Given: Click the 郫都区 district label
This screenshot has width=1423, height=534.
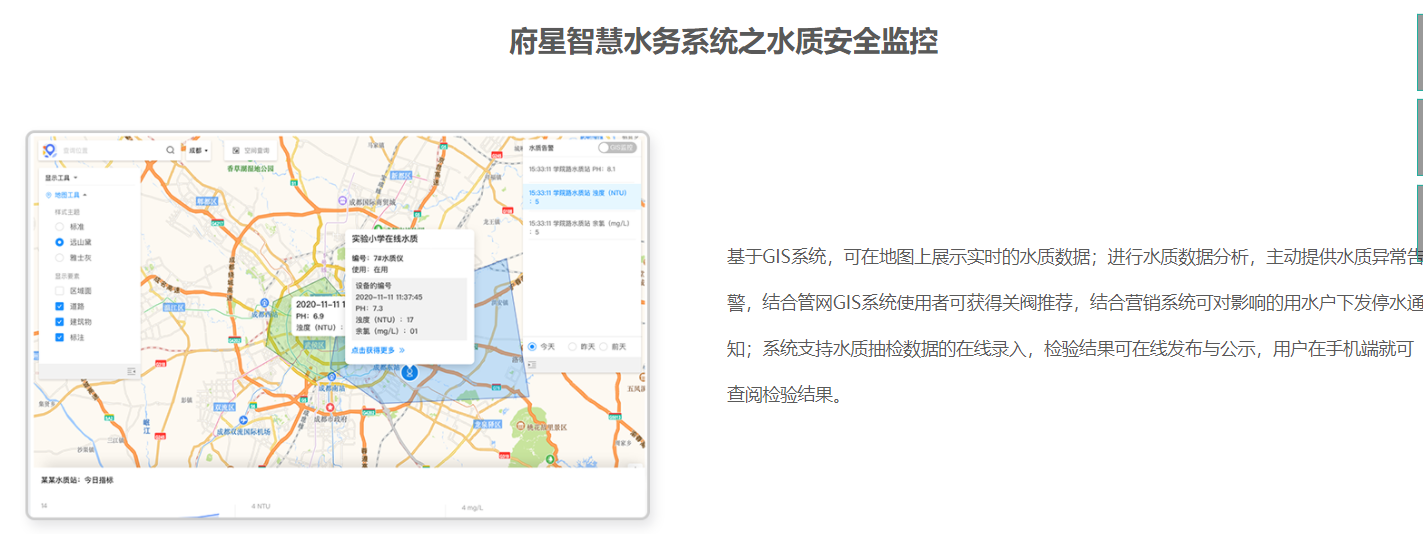Looking at the screenshot, I should click(206, 202).
